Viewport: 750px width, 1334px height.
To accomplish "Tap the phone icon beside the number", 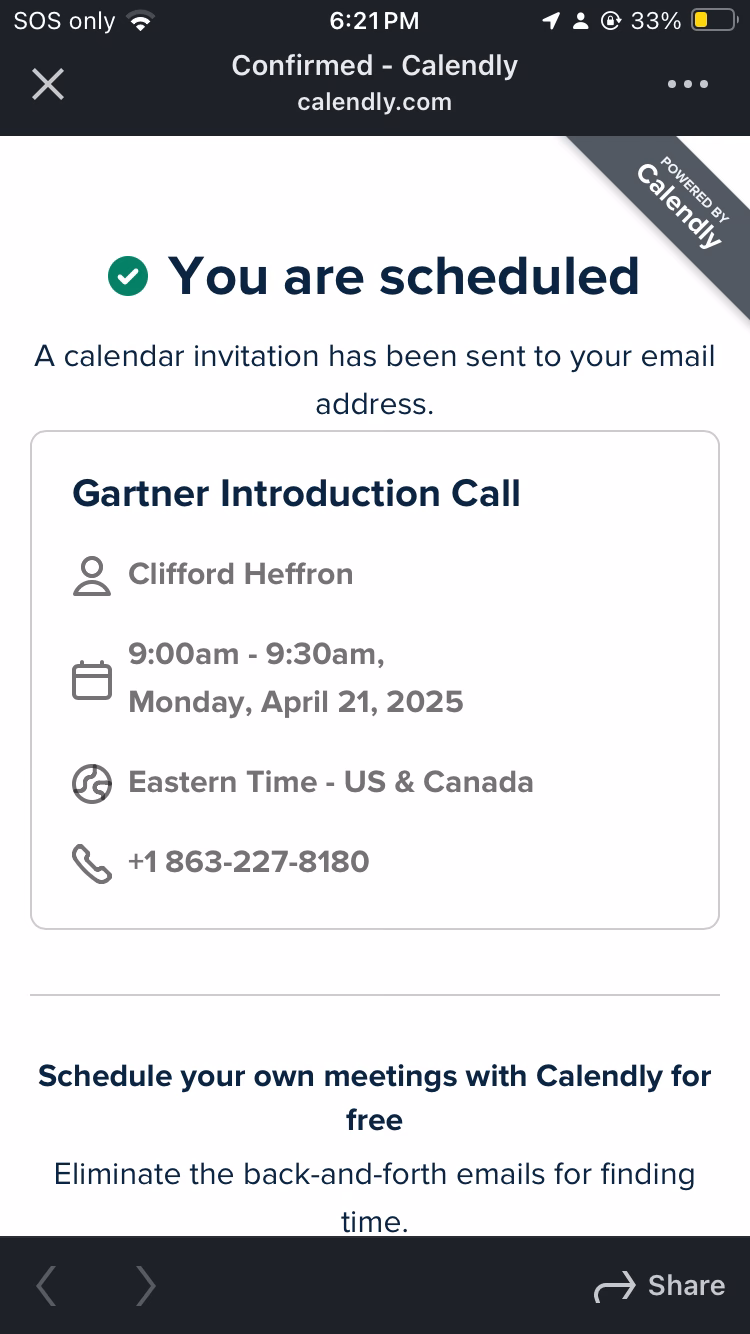I will pos(92,864).
